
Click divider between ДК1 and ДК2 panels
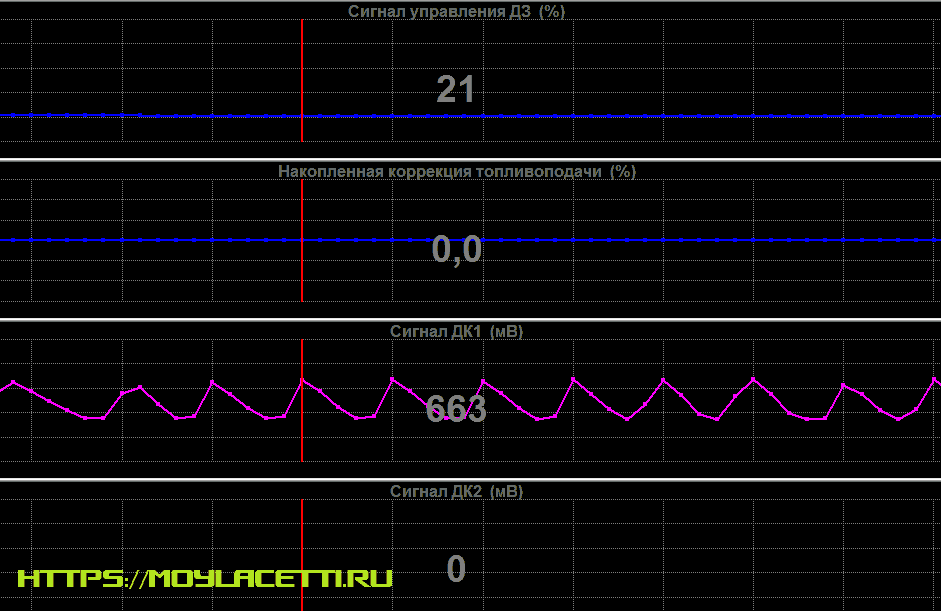tap(470, 479)
